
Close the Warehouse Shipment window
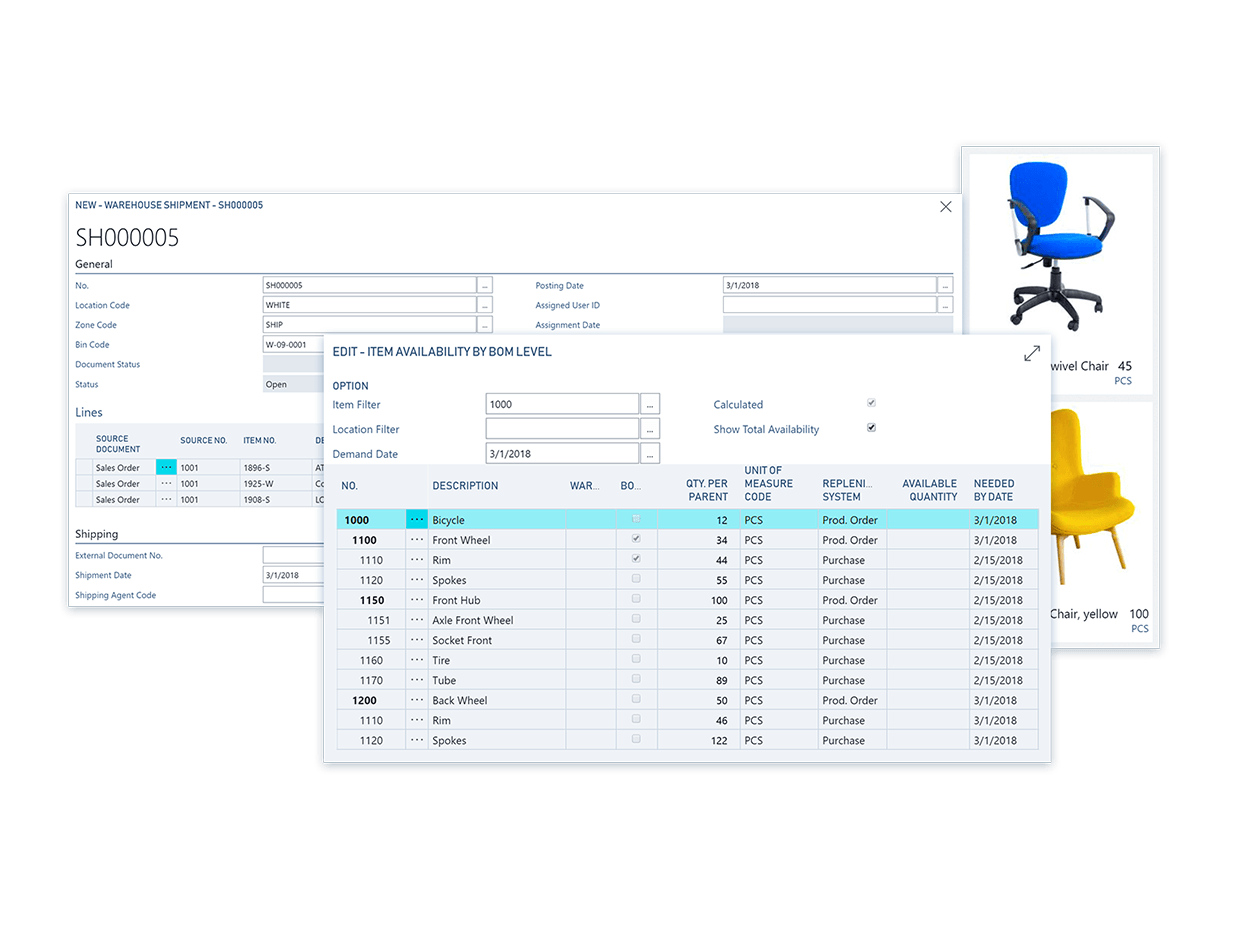pyautogui.click(x=945, y=207)
